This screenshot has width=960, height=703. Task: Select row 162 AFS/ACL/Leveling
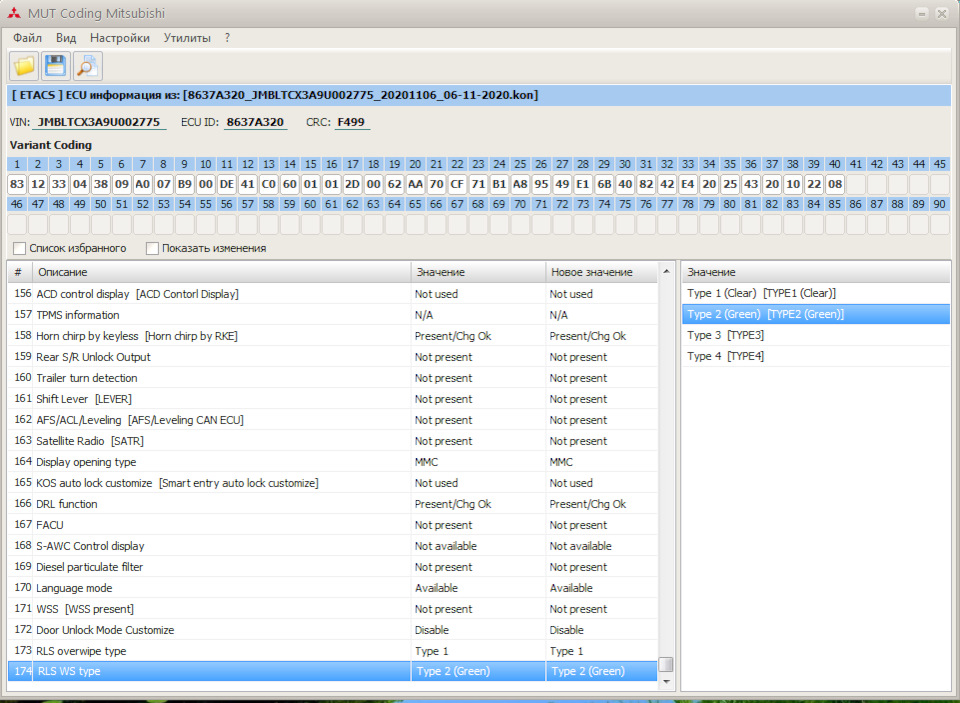[x=332, y=420]
